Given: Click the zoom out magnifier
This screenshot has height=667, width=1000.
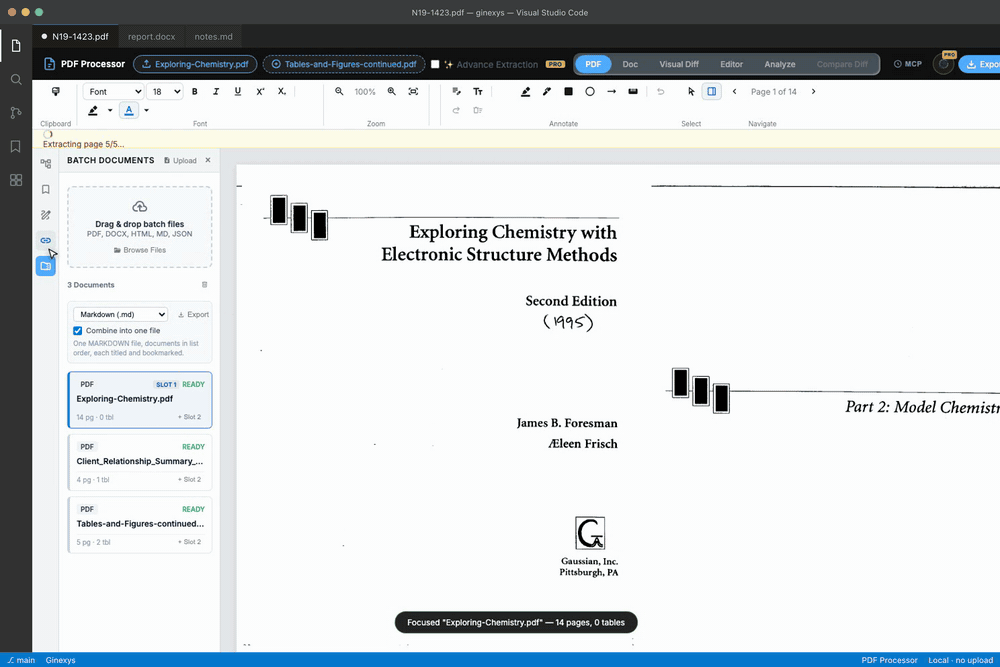Looking at the screenshot, I should (x=339, y=92).
